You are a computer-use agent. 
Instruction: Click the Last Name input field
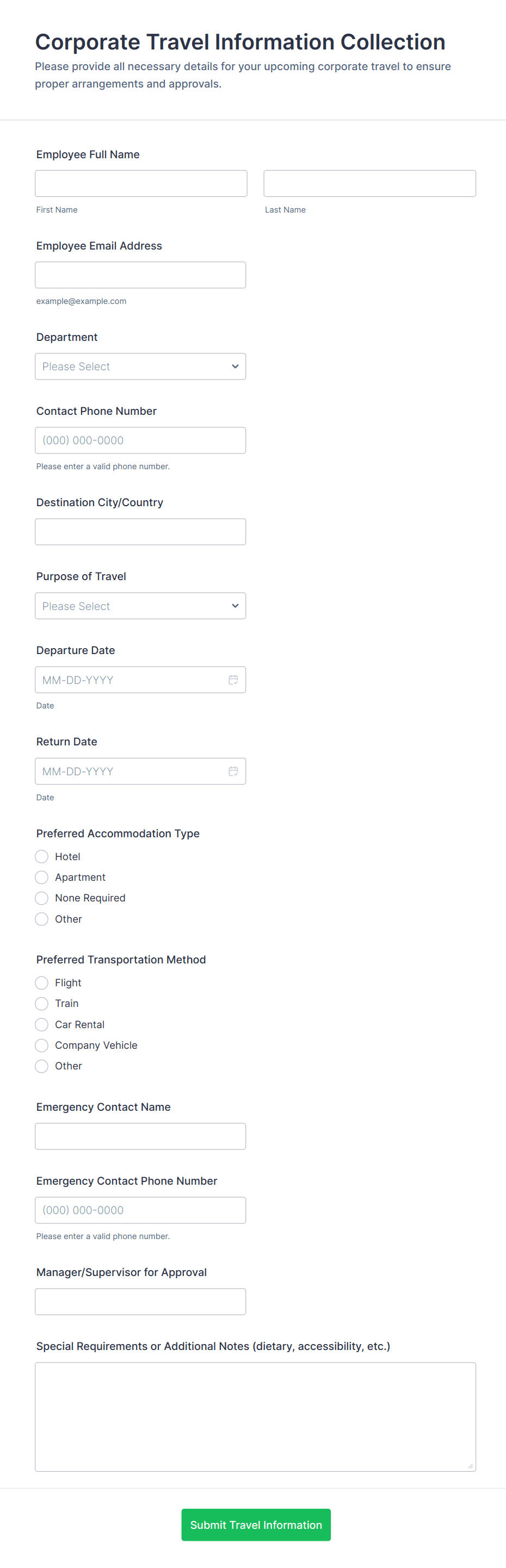click(369, 183)
